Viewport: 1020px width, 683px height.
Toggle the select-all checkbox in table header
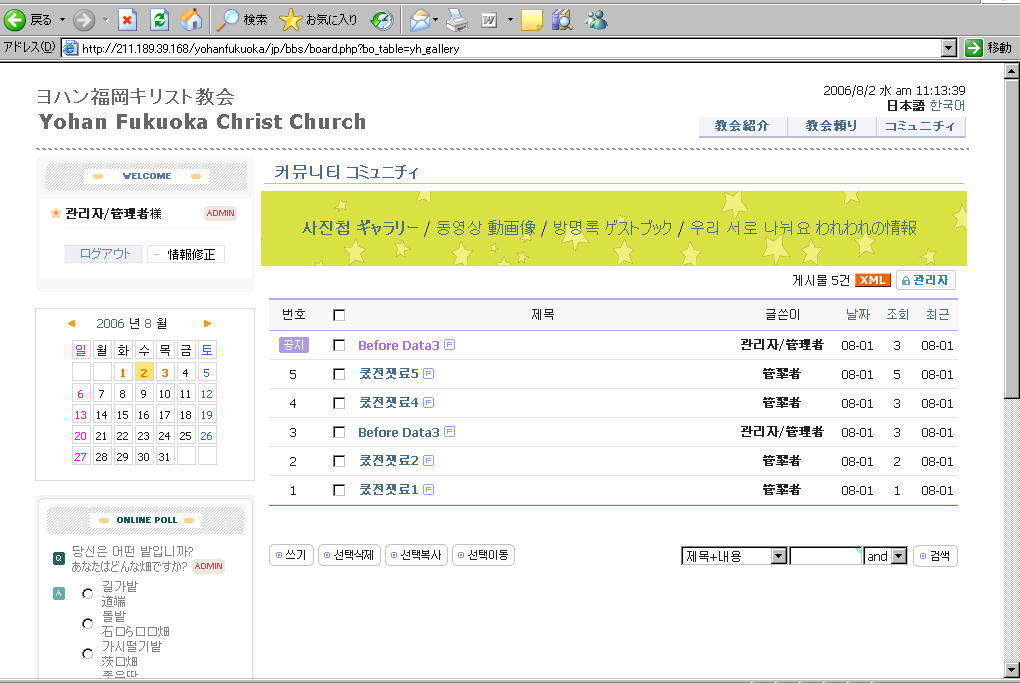coord(339,315)
